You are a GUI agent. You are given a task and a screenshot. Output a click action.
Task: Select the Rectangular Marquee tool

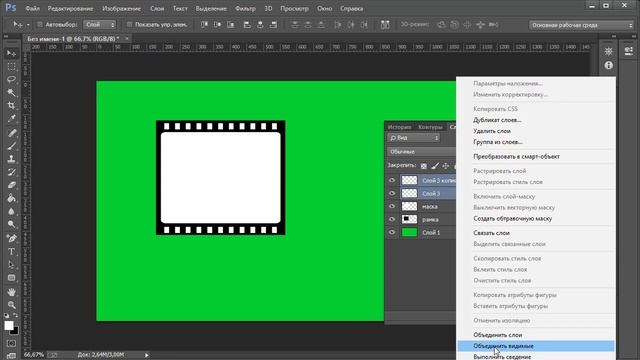coord(11,66)
